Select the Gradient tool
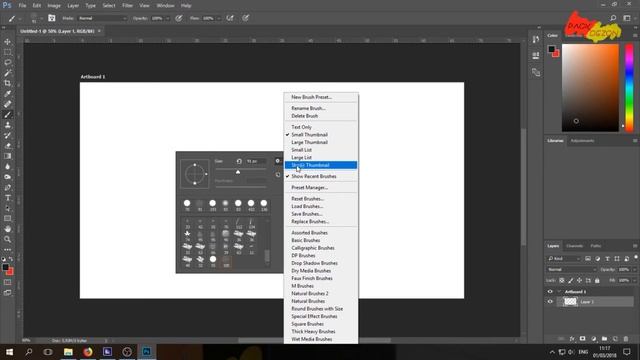Screen dimensions: 640x360 tap(7, 156)
